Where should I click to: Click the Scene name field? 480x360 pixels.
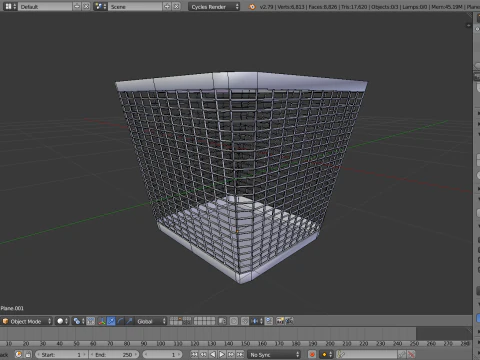click(135, 6)
